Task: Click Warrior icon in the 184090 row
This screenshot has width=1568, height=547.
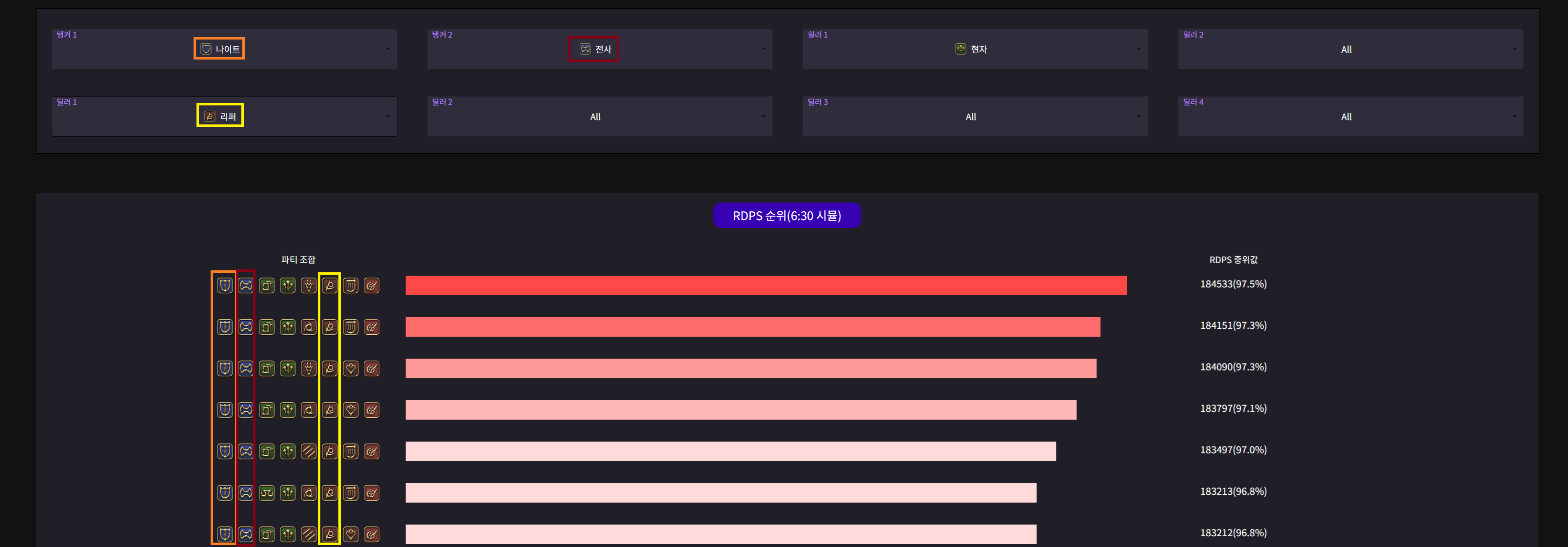Action: [x=246, y=368]
